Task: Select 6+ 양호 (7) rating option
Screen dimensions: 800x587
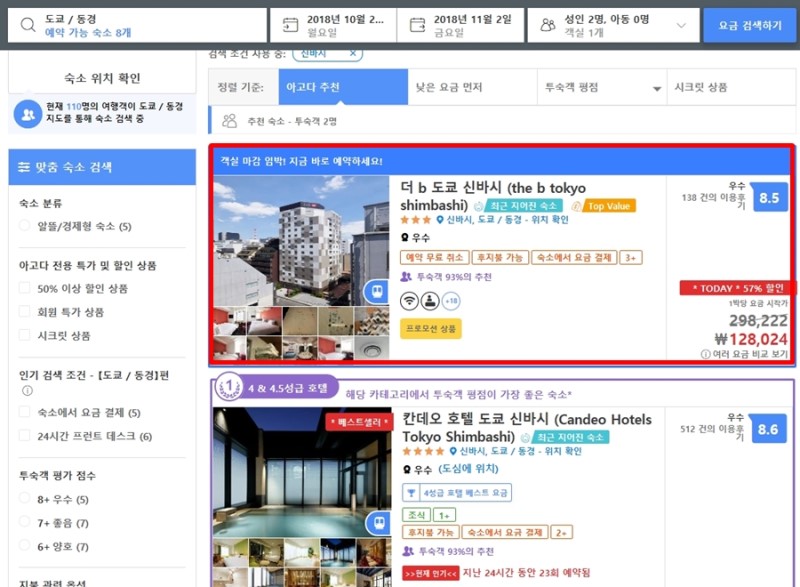Action: 24,546
